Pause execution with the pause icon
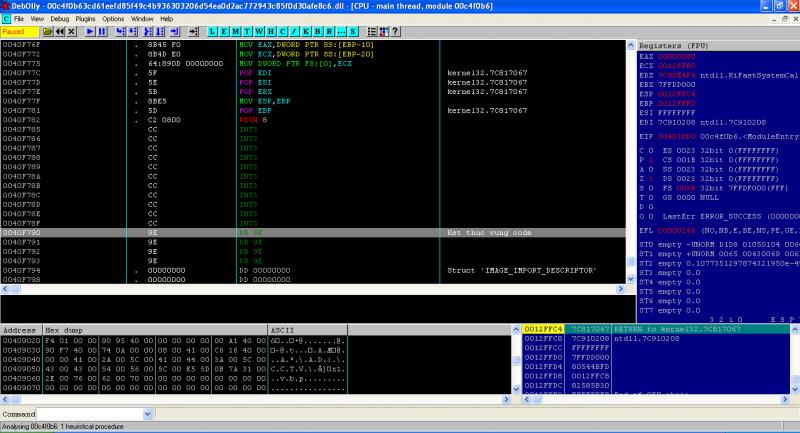 [x=102, y=32]
